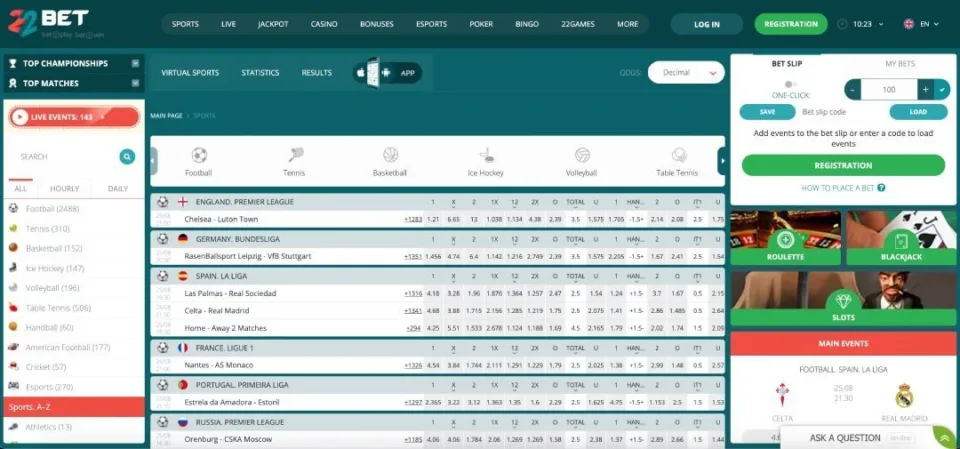Click the magnifier search icon

coord(127,157)
